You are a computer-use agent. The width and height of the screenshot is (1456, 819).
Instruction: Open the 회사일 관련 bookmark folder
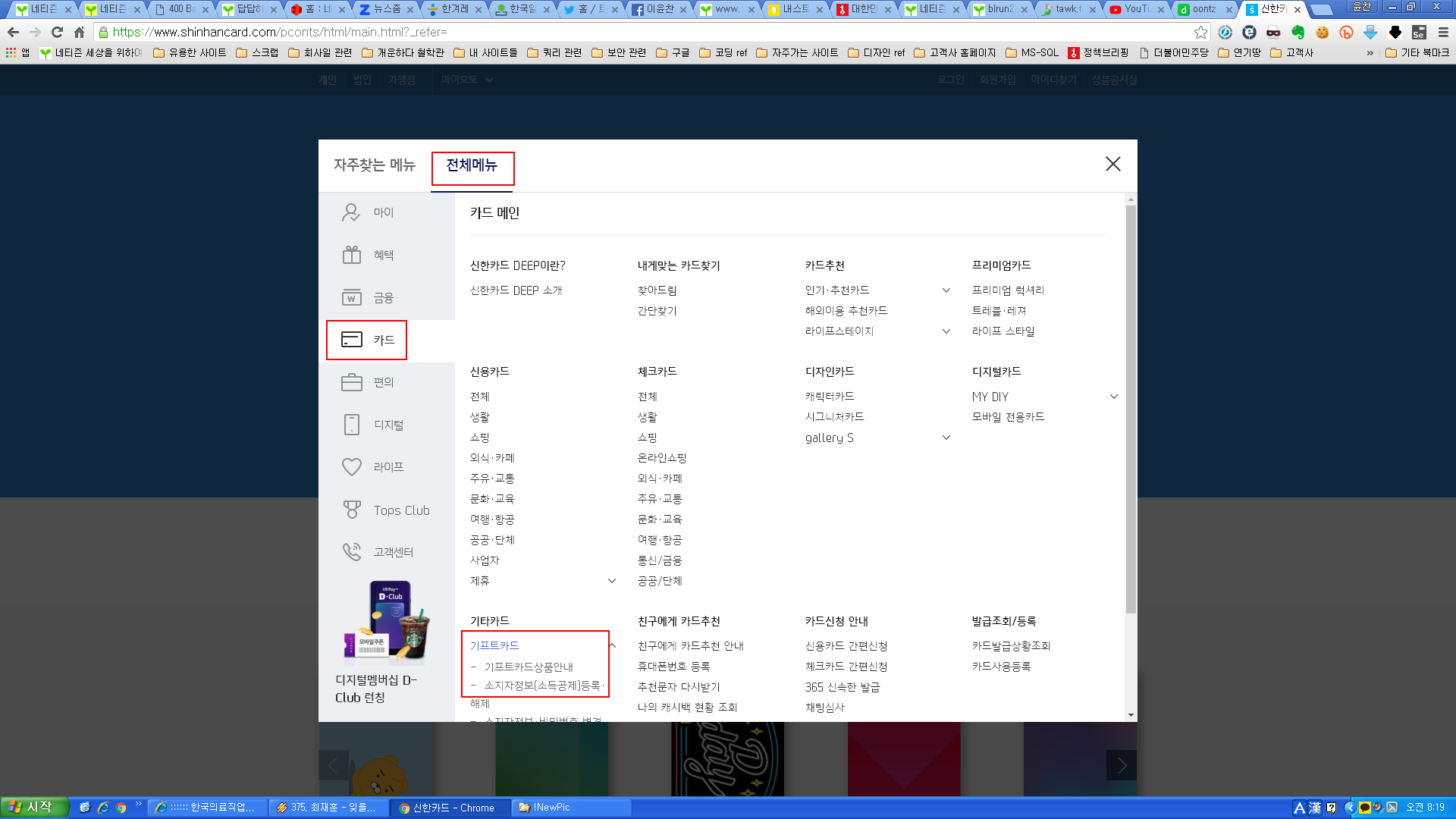point(320,52)
